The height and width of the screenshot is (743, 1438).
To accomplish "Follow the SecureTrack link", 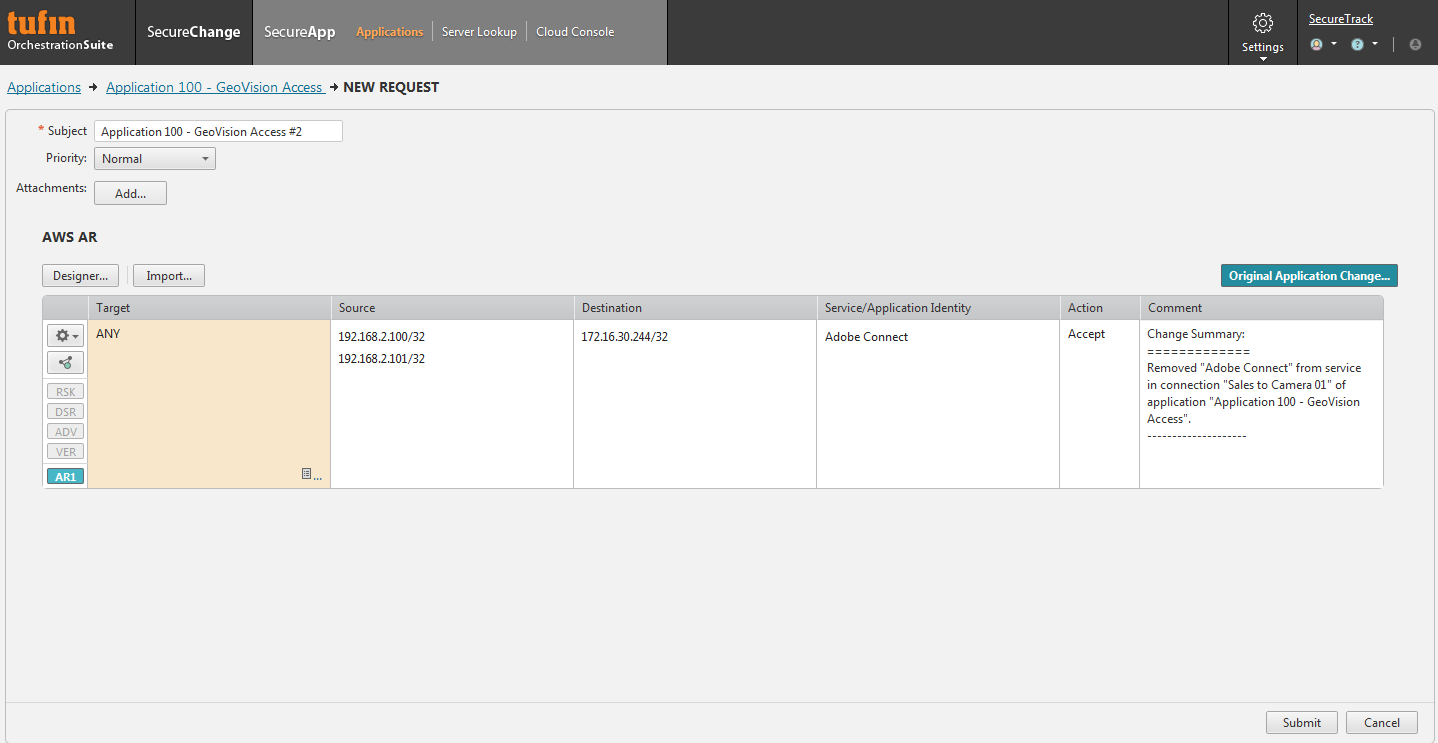I will click(1340, 19).
